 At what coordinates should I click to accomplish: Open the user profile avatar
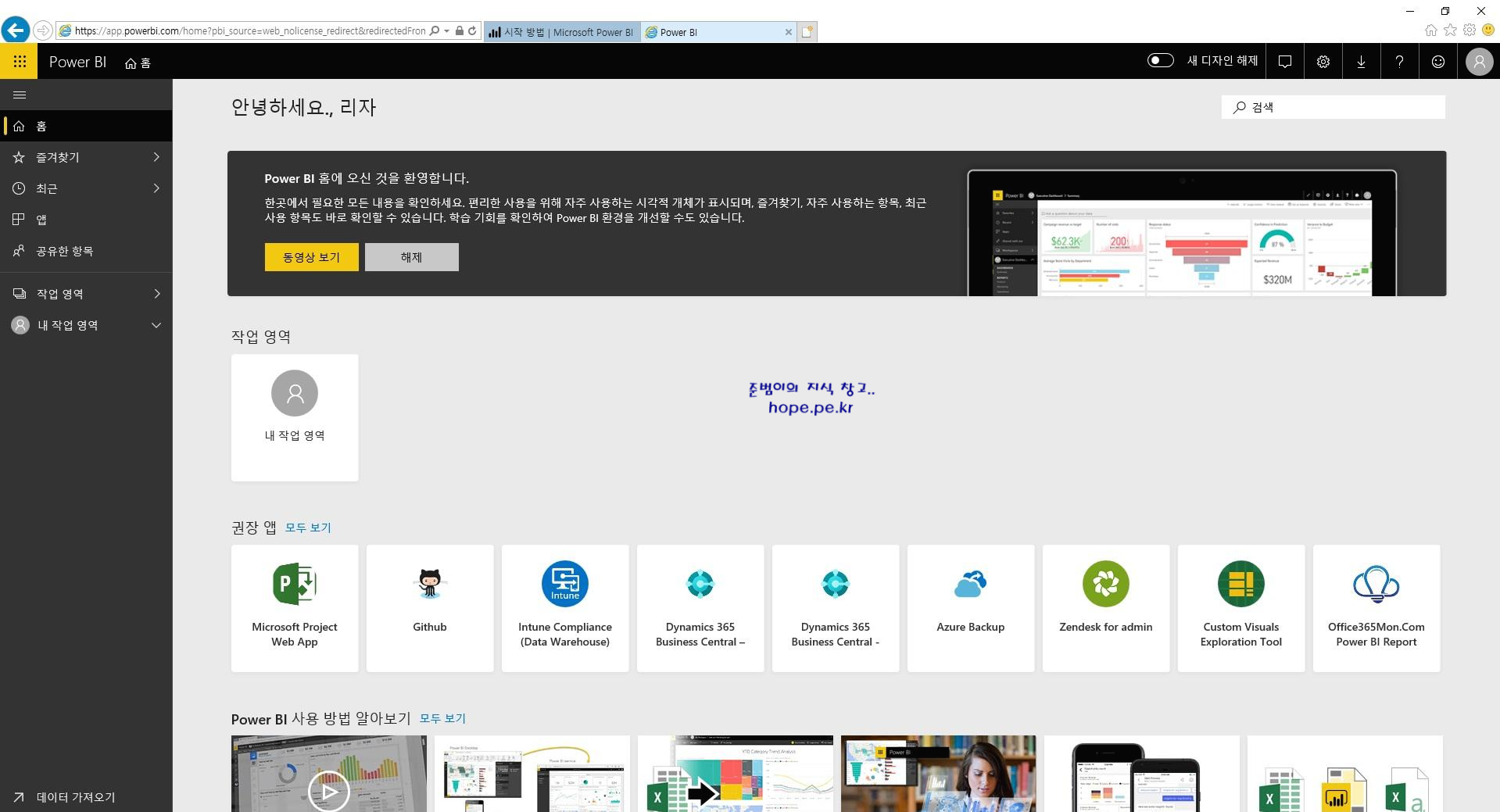coord(1479,61)
